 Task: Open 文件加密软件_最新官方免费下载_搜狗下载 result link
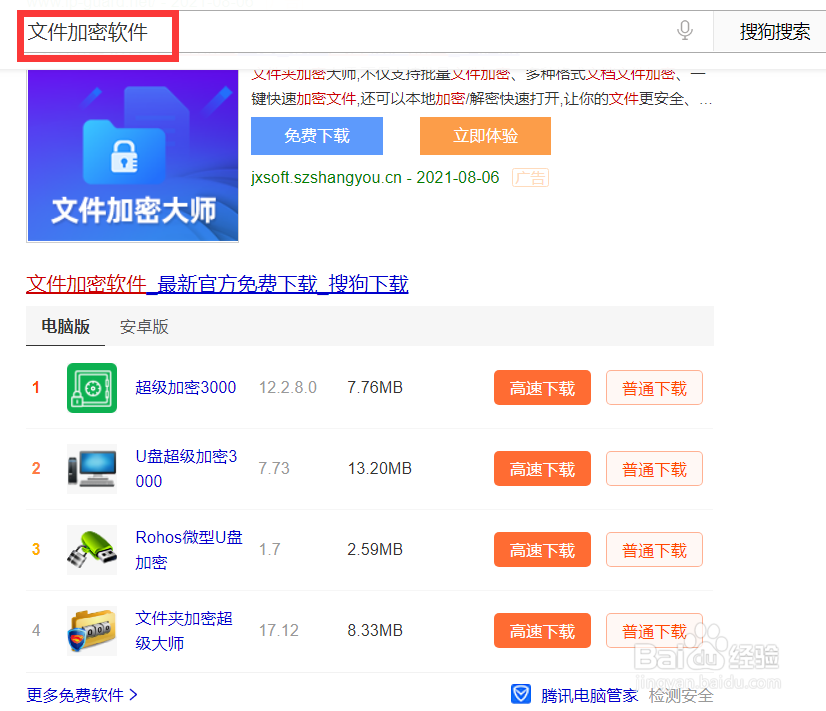(x=217, y=284)
